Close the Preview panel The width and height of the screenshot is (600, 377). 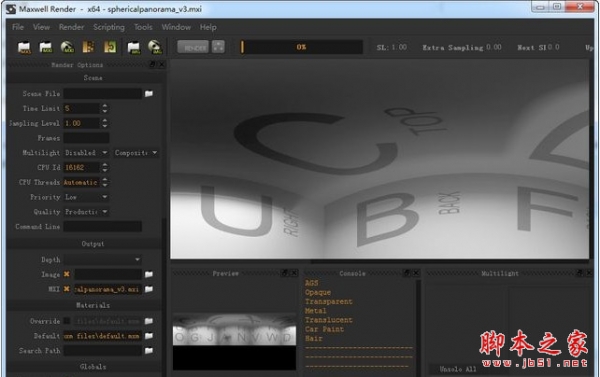[294, 273]
